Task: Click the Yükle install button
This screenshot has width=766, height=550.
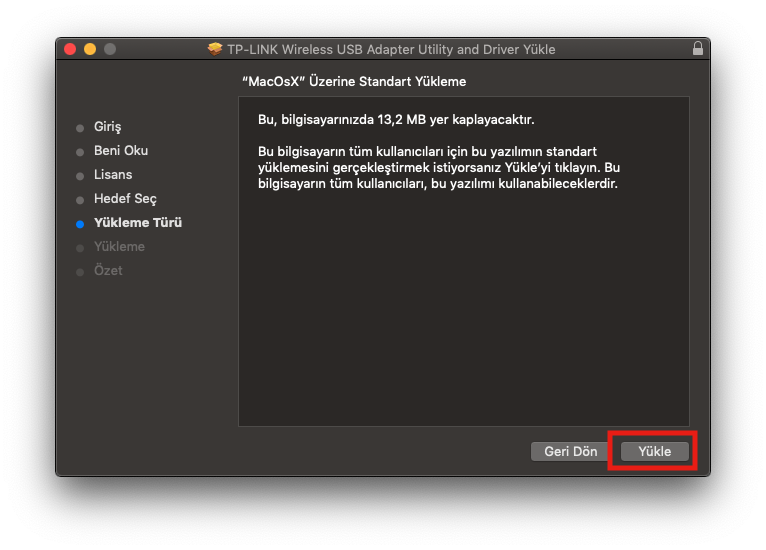Action: pyautogui.click(x=655, y=452)
